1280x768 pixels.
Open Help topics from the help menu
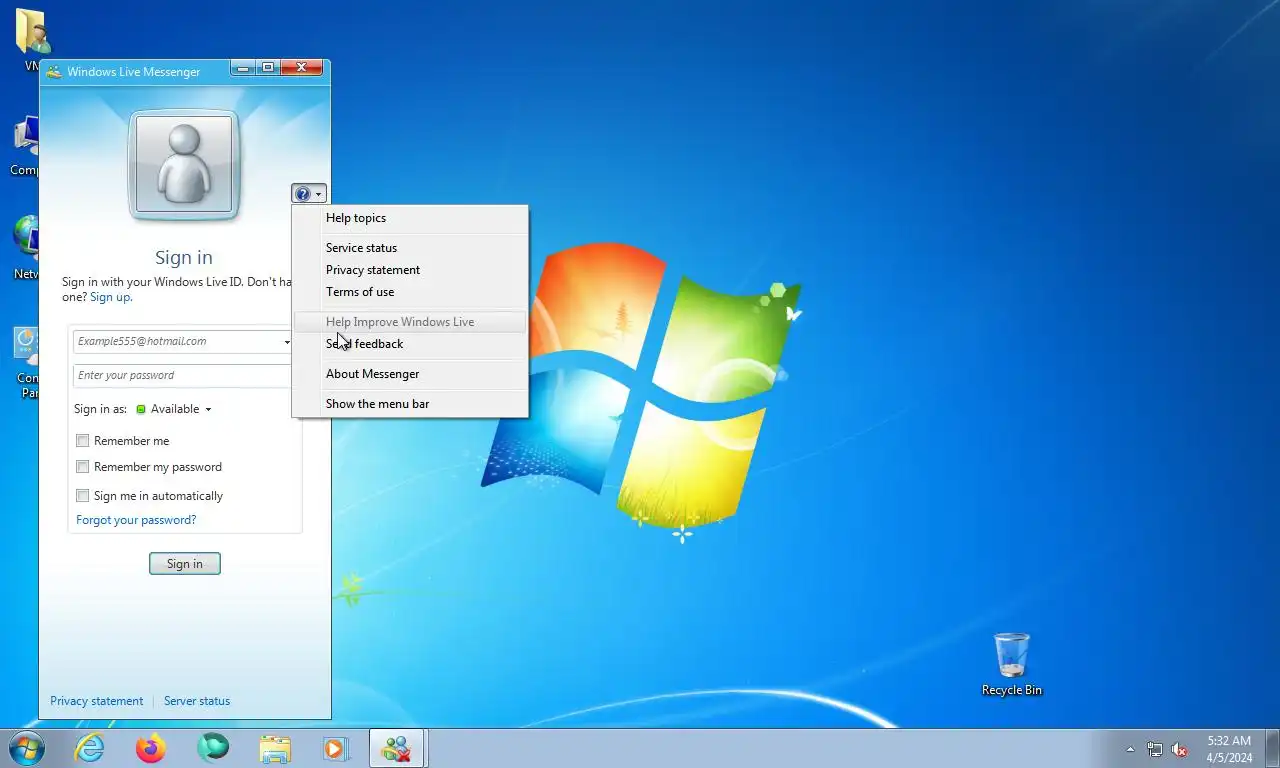pyautogui.click(x=410, y=218)
